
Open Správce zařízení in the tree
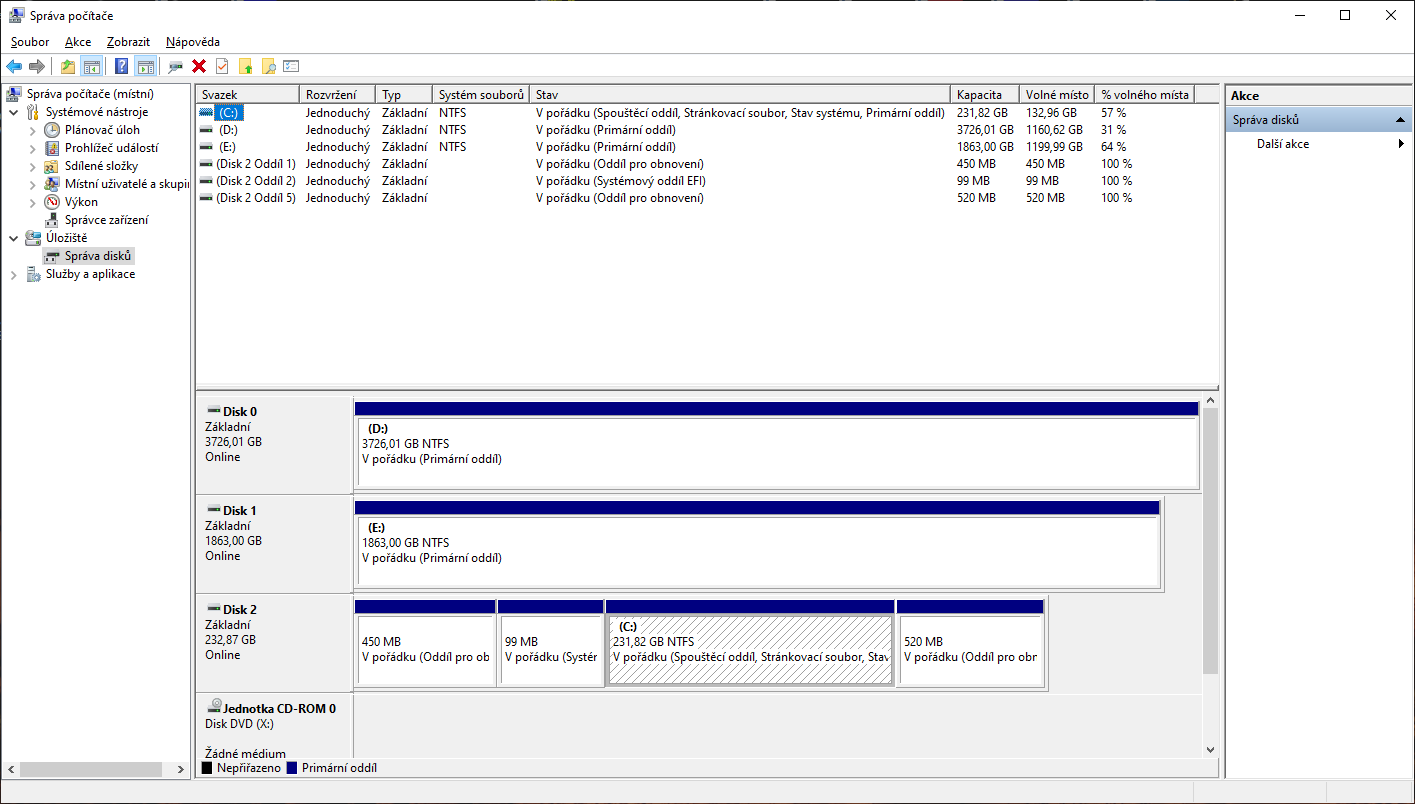[106, 220]
